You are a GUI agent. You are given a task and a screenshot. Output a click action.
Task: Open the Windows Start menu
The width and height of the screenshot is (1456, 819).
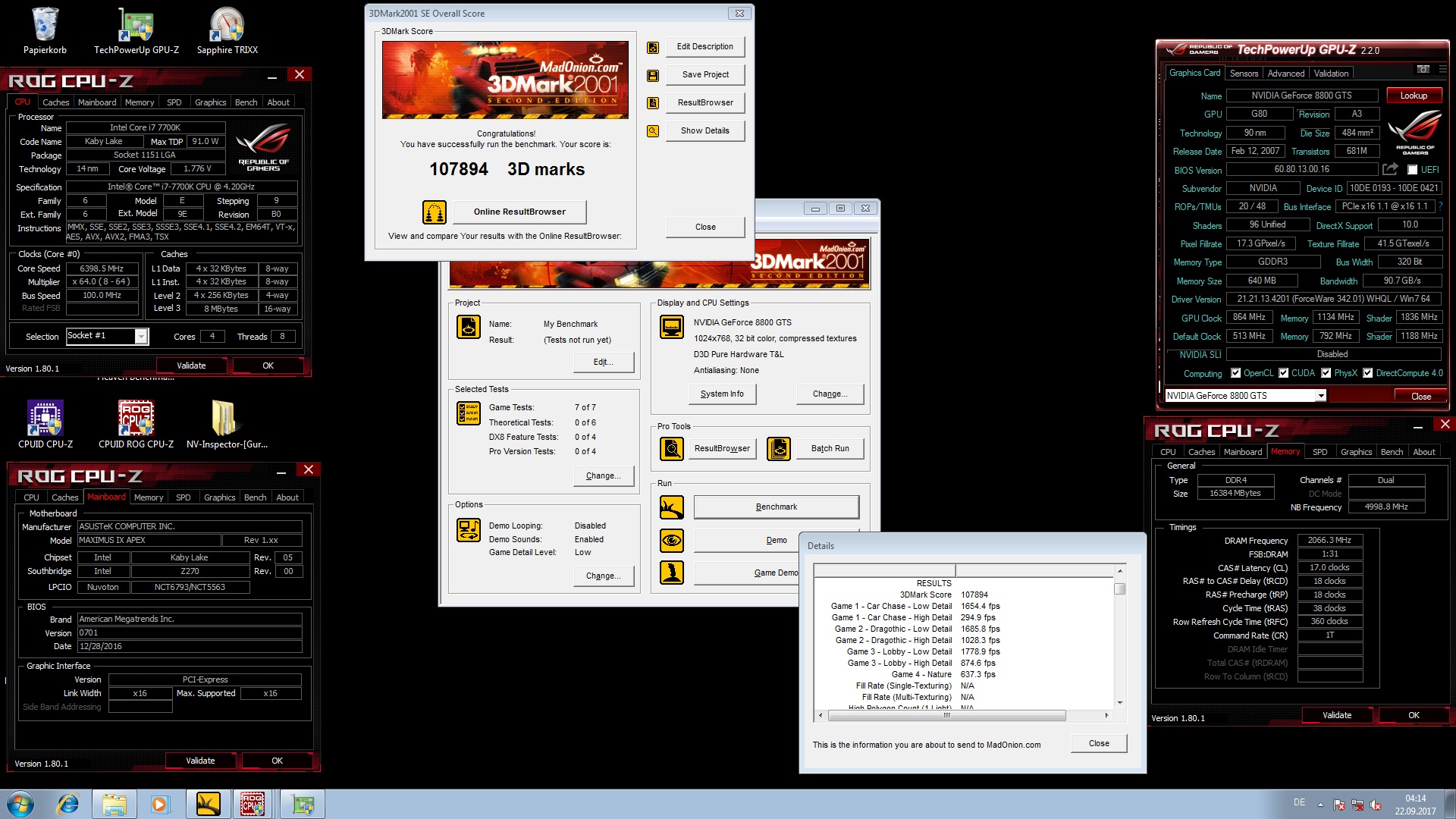(x=20, y=804)
